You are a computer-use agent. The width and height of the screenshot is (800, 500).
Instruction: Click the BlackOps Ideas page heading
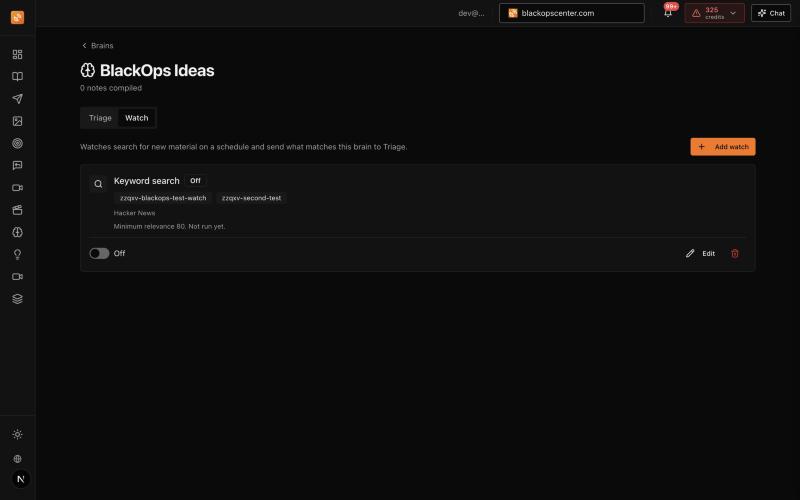157,70
